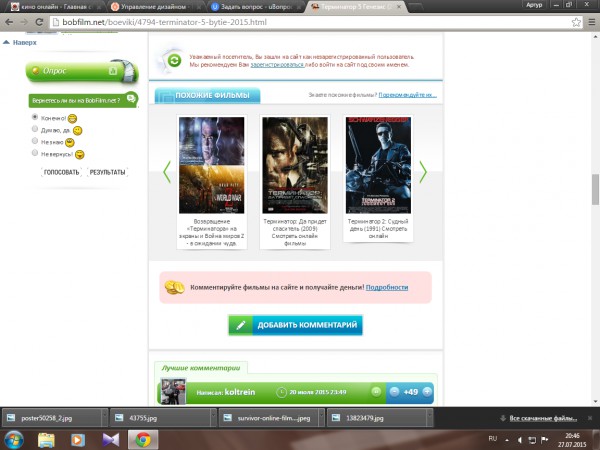Open dropdown for survivor-online-film download
The image size is (600, 450).
(x=321, y=418)
